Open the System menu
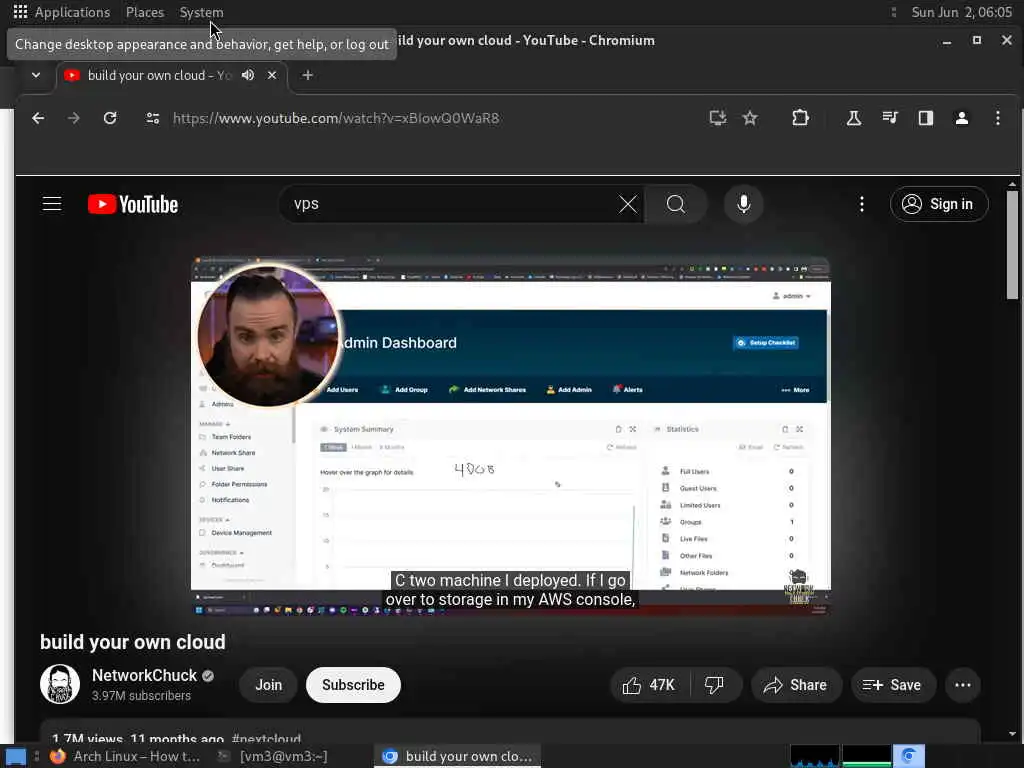Viewport: 1024px width, 768px height. [201, 12]
